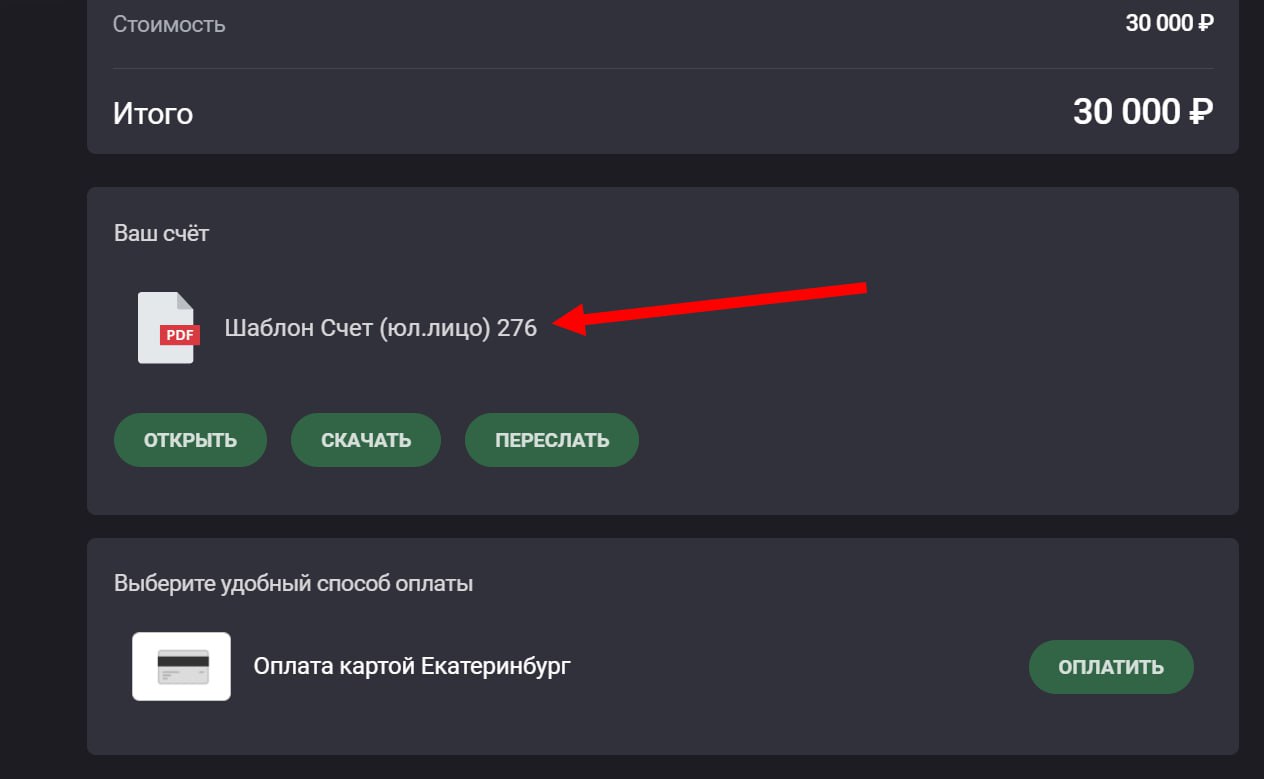Select Оплата картой Екатеринбург payment method
This screenshot has height=779, width=1264.
click(412, 666)
